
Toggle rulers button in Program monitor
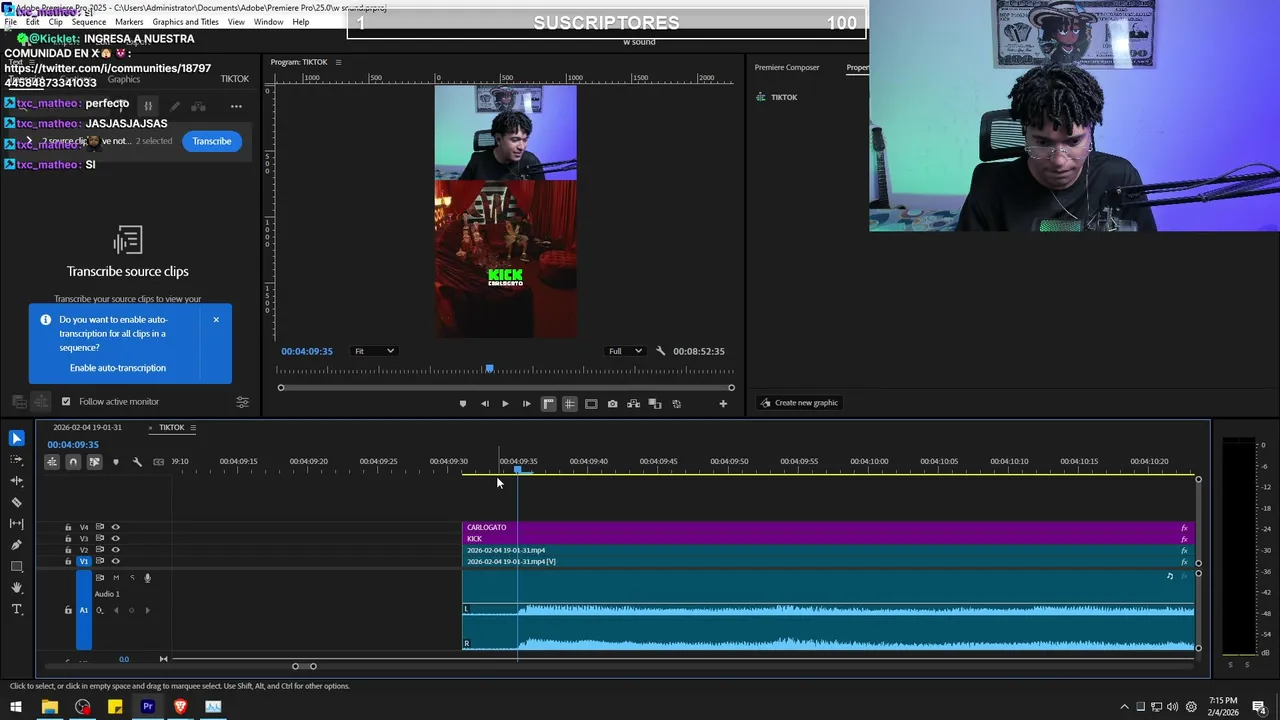coord(548,404)
